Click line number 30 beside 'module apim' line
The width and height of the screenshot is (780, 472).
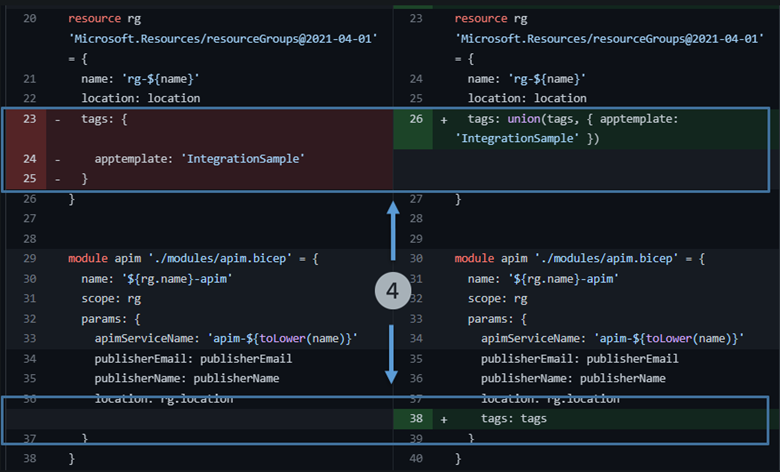click(416, 258)
